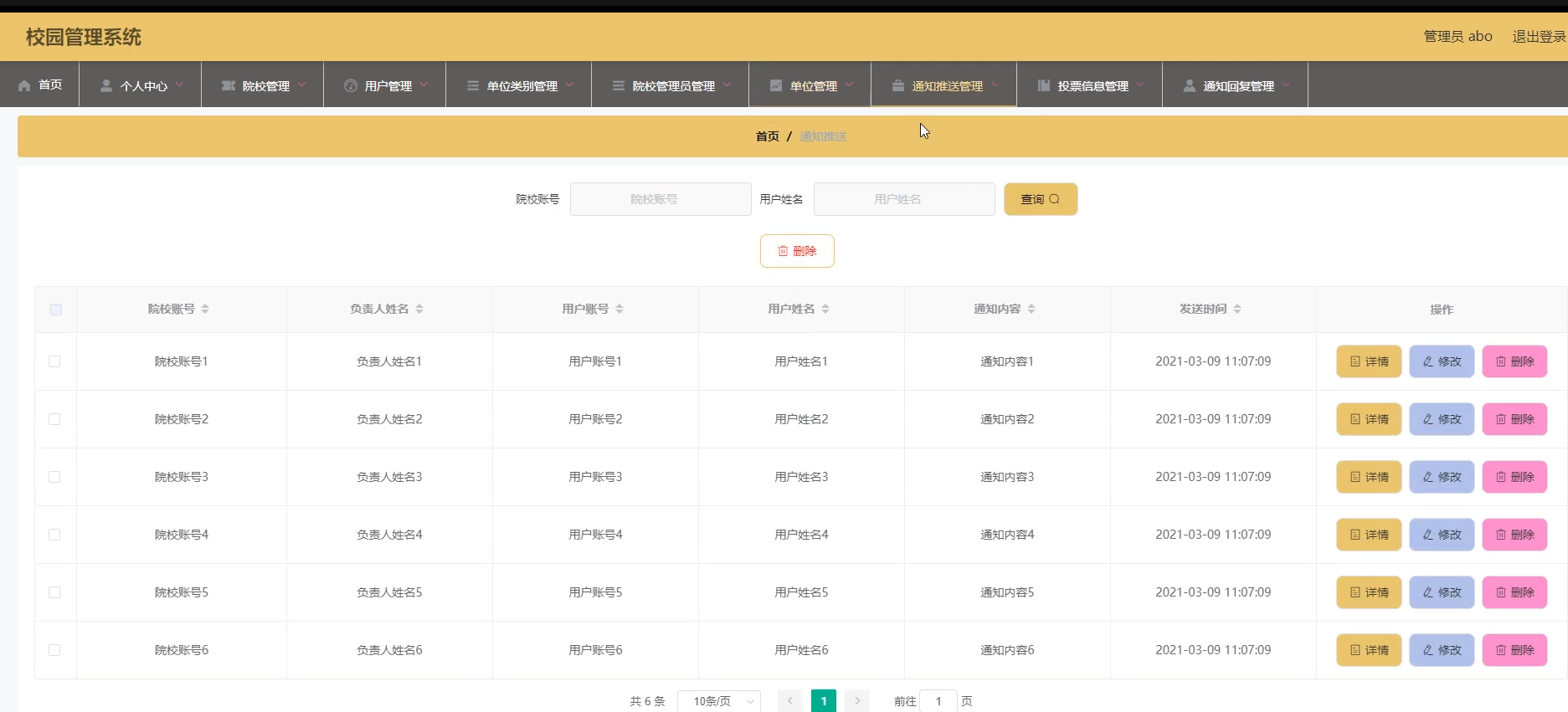Click the next page arrow
Image resolution: width=1568 pixels, height=712 pixels.
click(x=857, y=701)
